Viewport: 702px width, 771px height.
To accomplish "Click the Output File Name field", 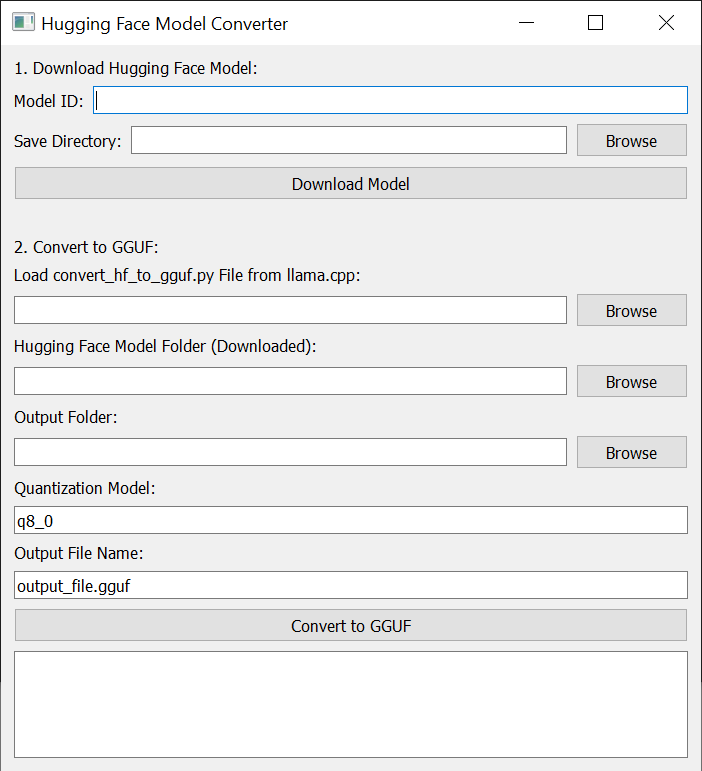I will (351, 585).
